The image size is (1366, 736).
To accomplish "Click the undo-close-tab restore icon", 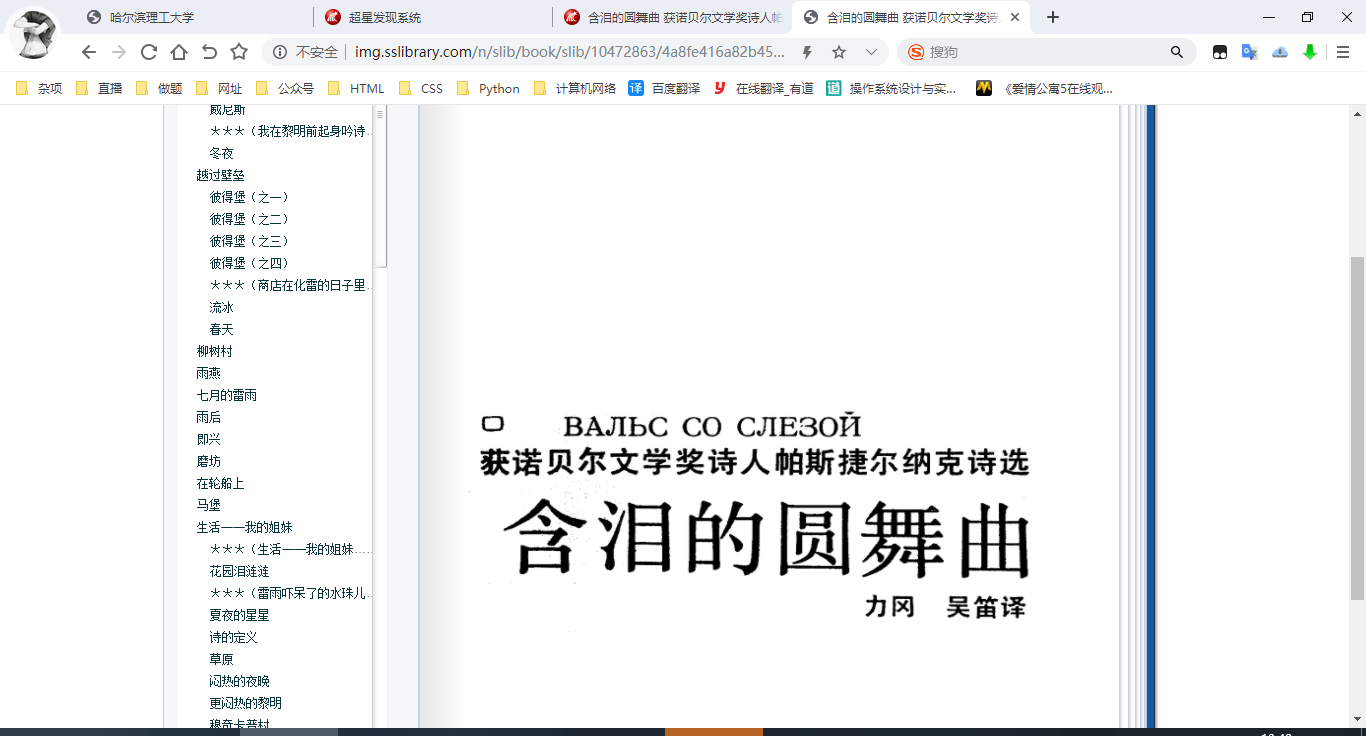I will tap(209, 52).
